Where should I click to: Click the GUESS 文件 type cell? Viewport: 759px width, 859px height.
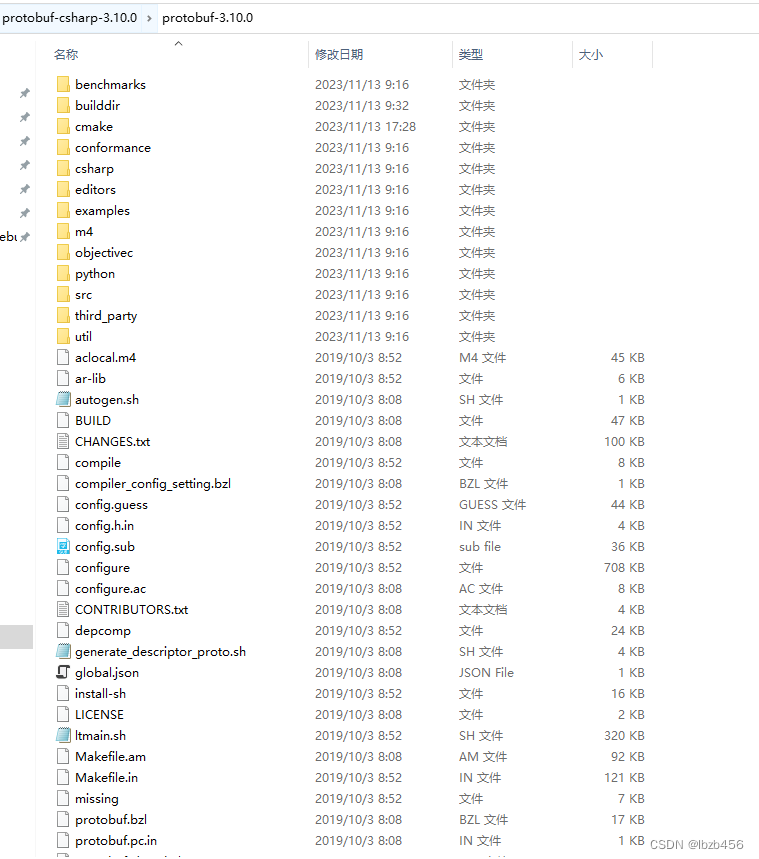[492, 505]
